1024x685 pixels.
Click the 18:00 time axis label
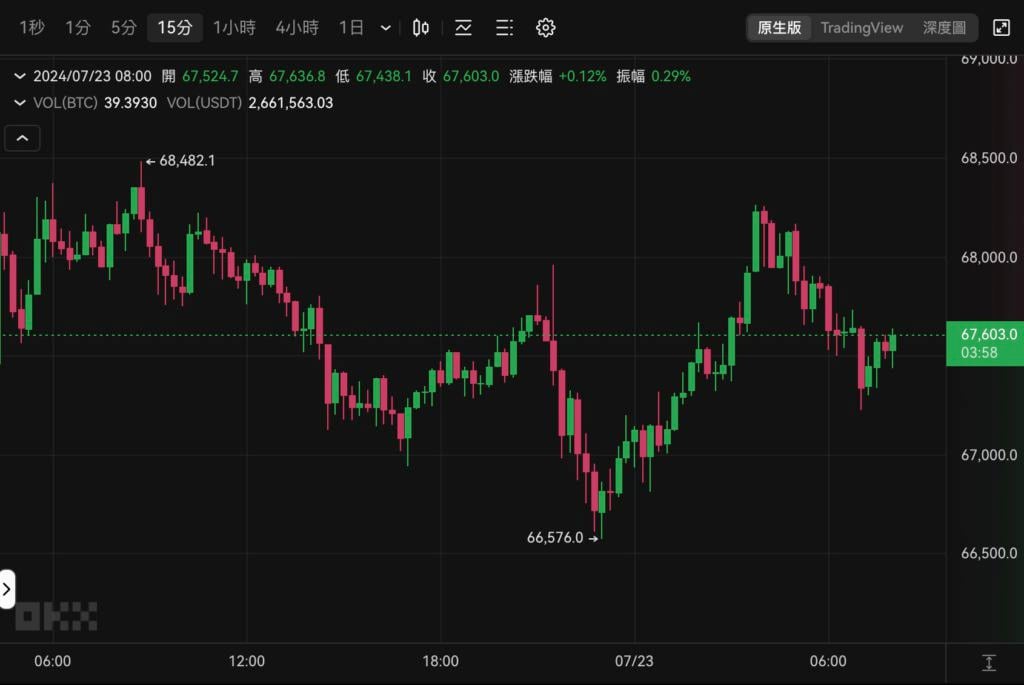[x=441, y=661]
